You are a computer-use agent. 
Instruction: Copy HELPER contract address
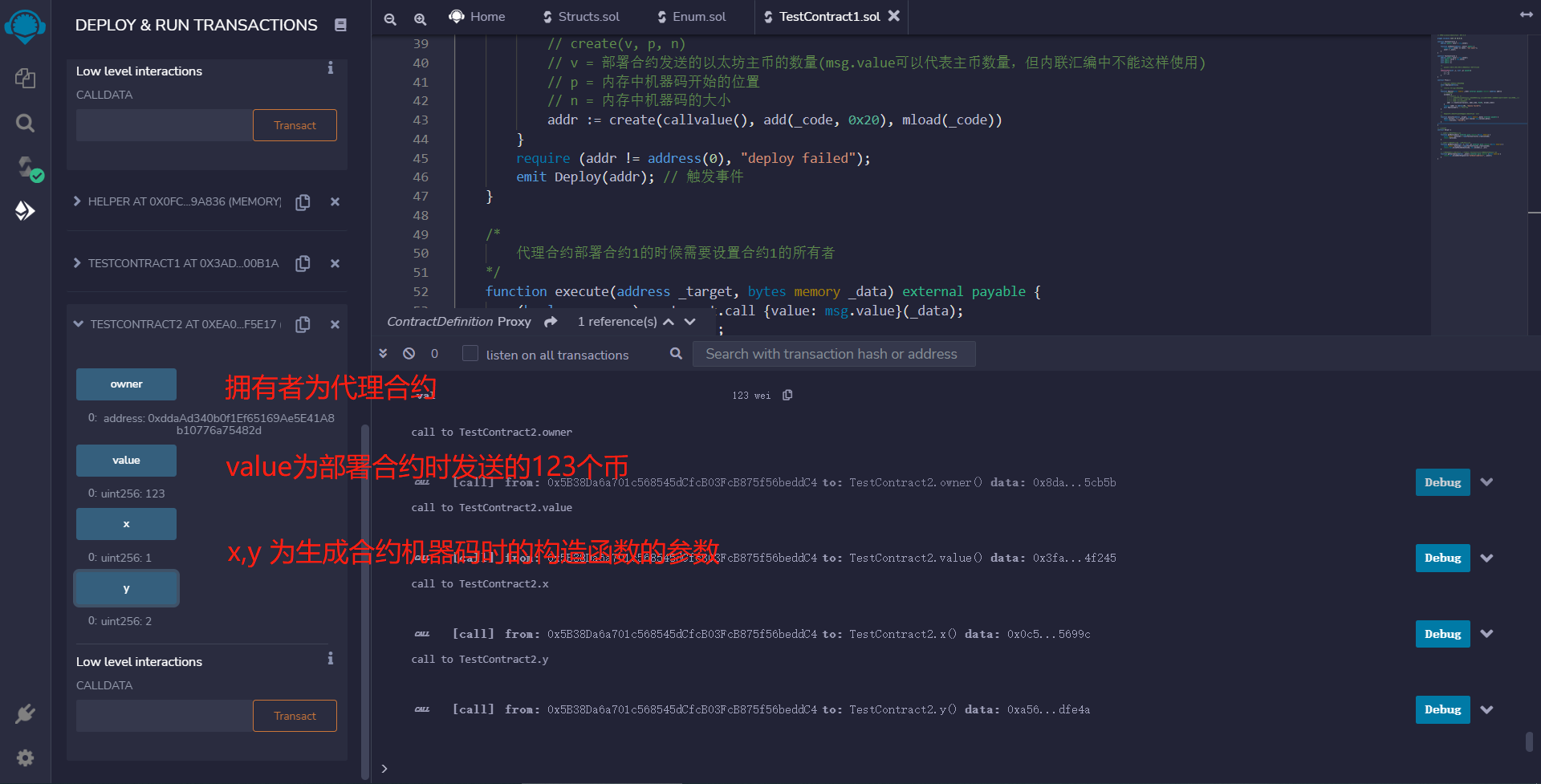click(303, 201)
